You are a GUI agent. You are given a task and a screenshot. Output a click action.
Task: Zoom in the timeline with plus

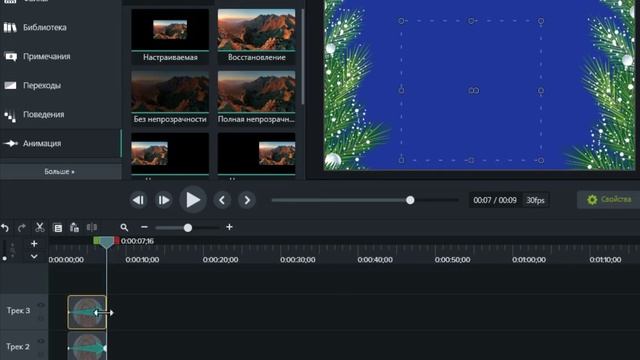[x=229, y=227]
